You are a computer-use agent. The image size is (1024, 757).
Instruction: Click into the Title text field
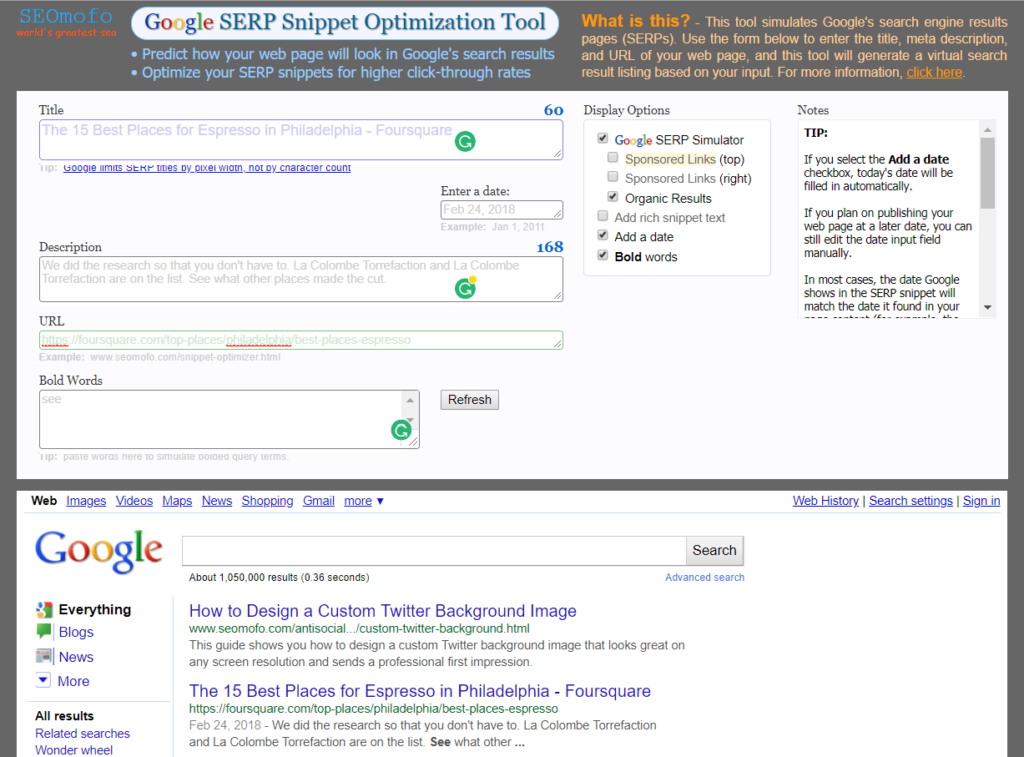pos(300,140)
